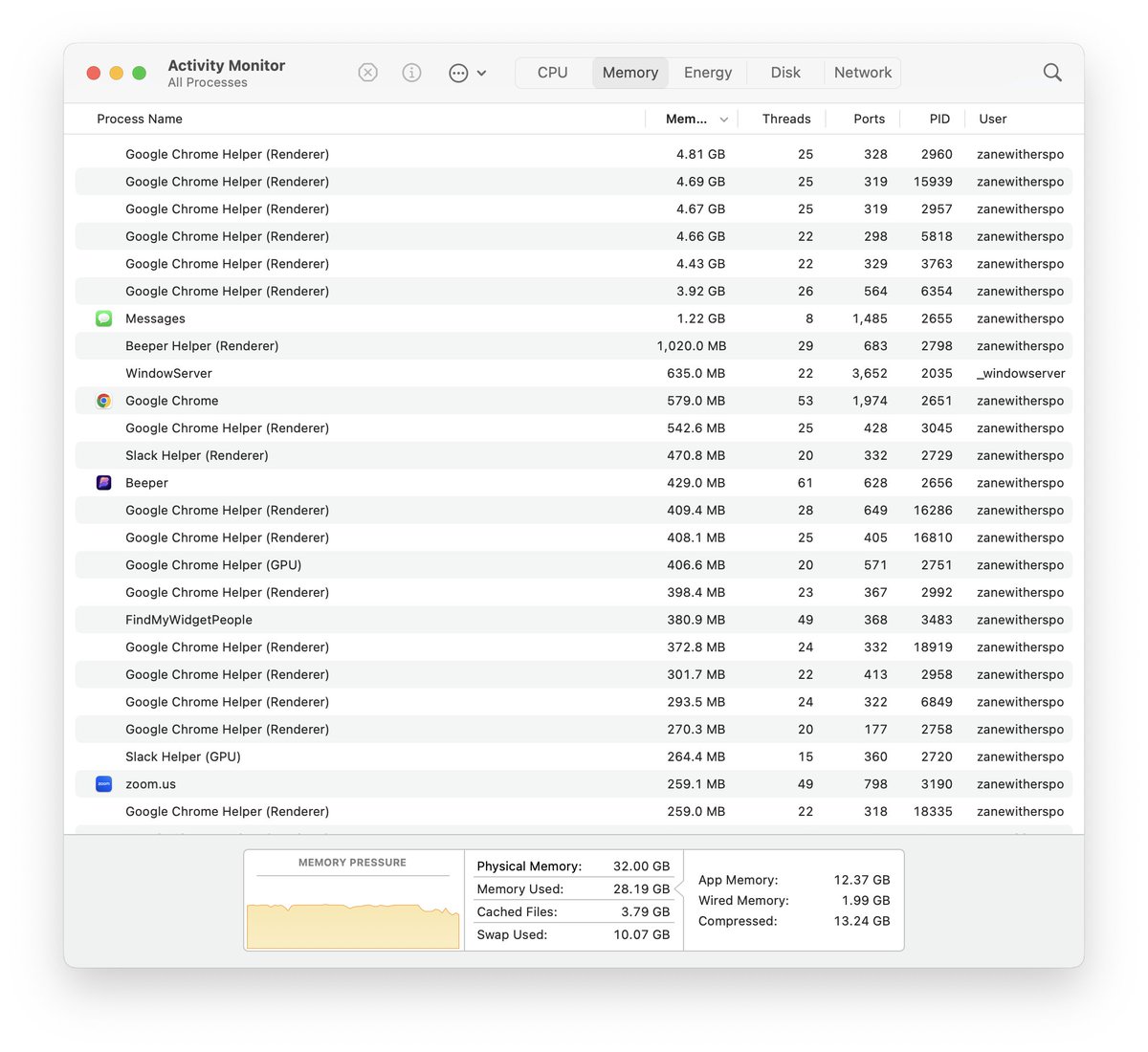Click the 3,652 ports value

pos(870,373)
